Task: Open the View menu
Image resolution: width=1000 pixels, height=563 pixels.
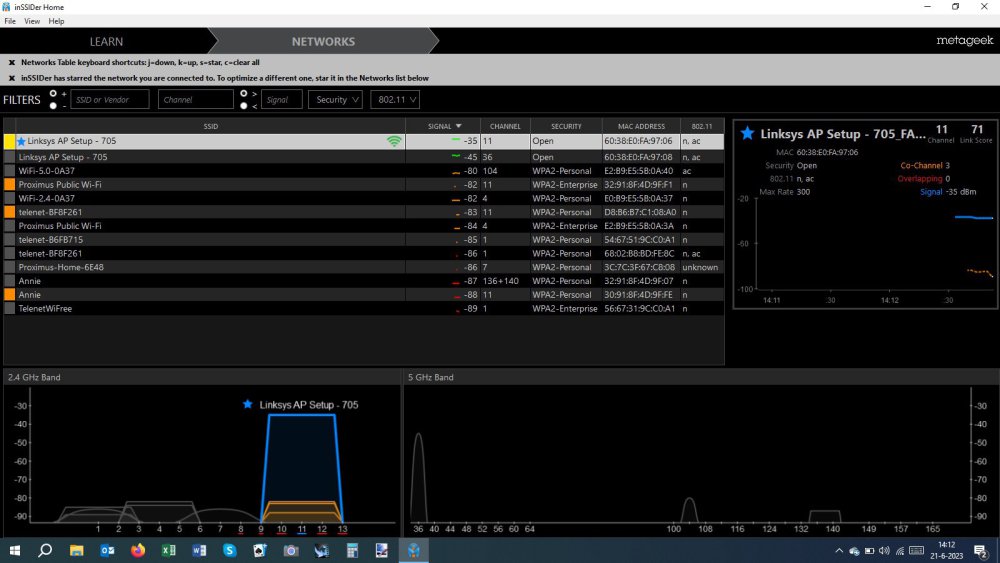Action: point(32,21)
